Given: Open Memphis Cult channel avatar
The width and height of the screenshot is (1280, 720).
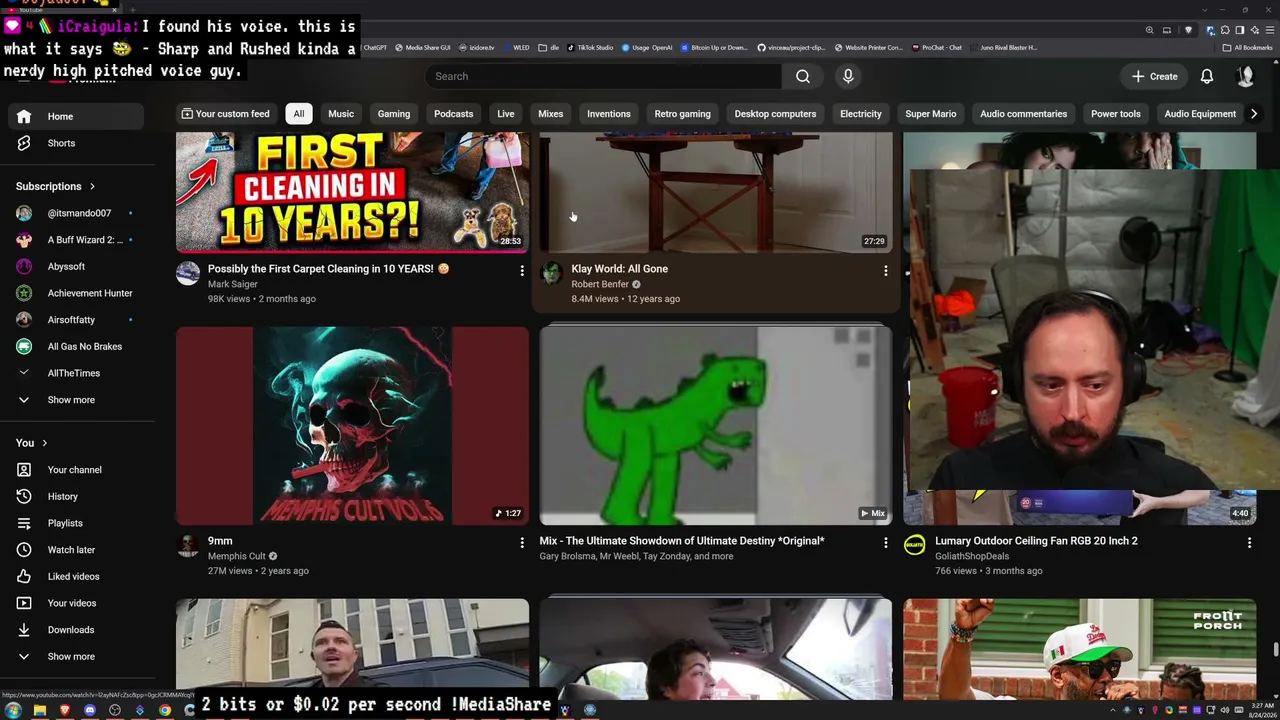Looking at the screenshot, I should pyautogui.click(x=188, y=545).
